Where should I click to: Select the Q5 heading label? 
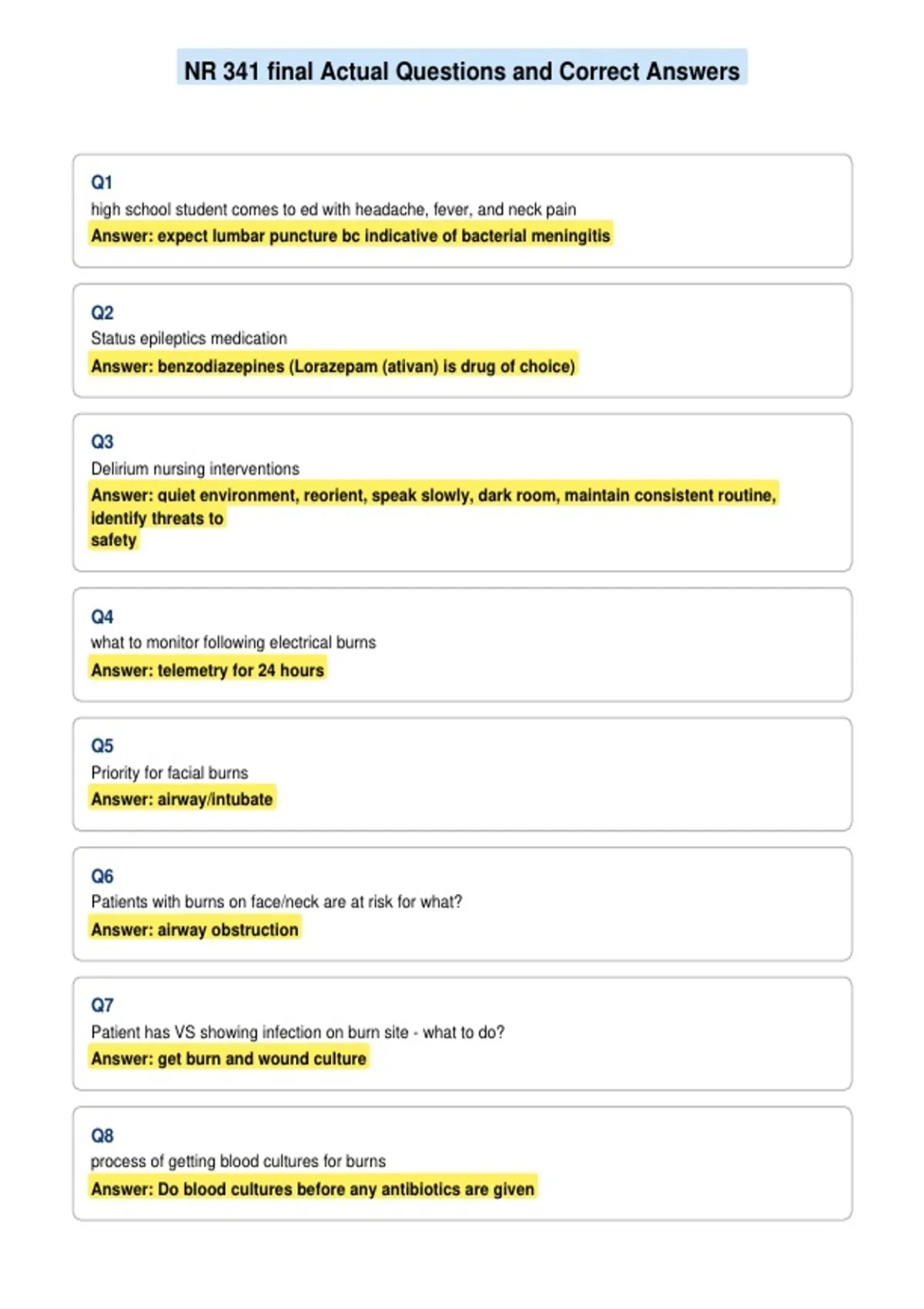(x=102, y=746)
